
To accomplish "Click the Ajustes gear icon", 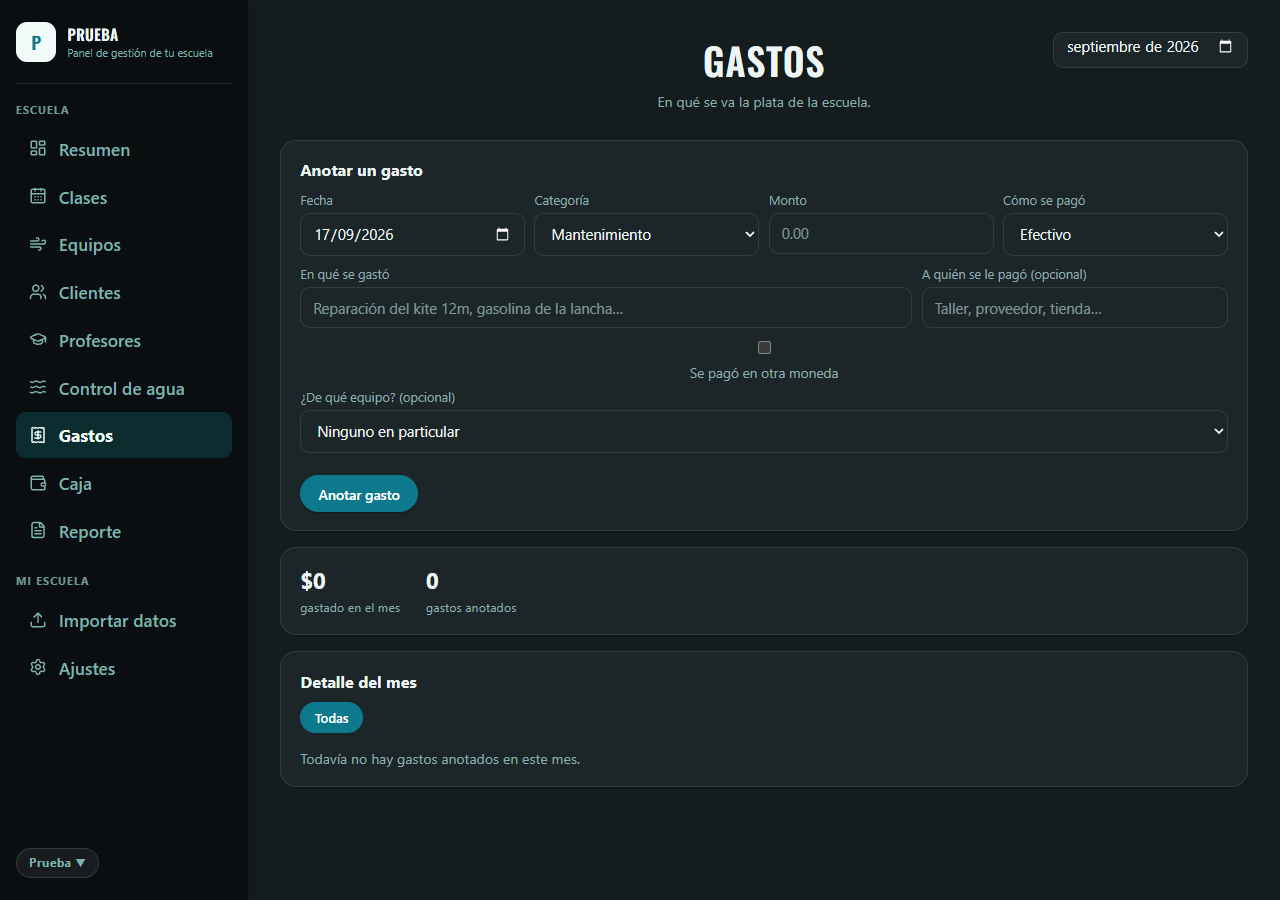I will [38, 668].
